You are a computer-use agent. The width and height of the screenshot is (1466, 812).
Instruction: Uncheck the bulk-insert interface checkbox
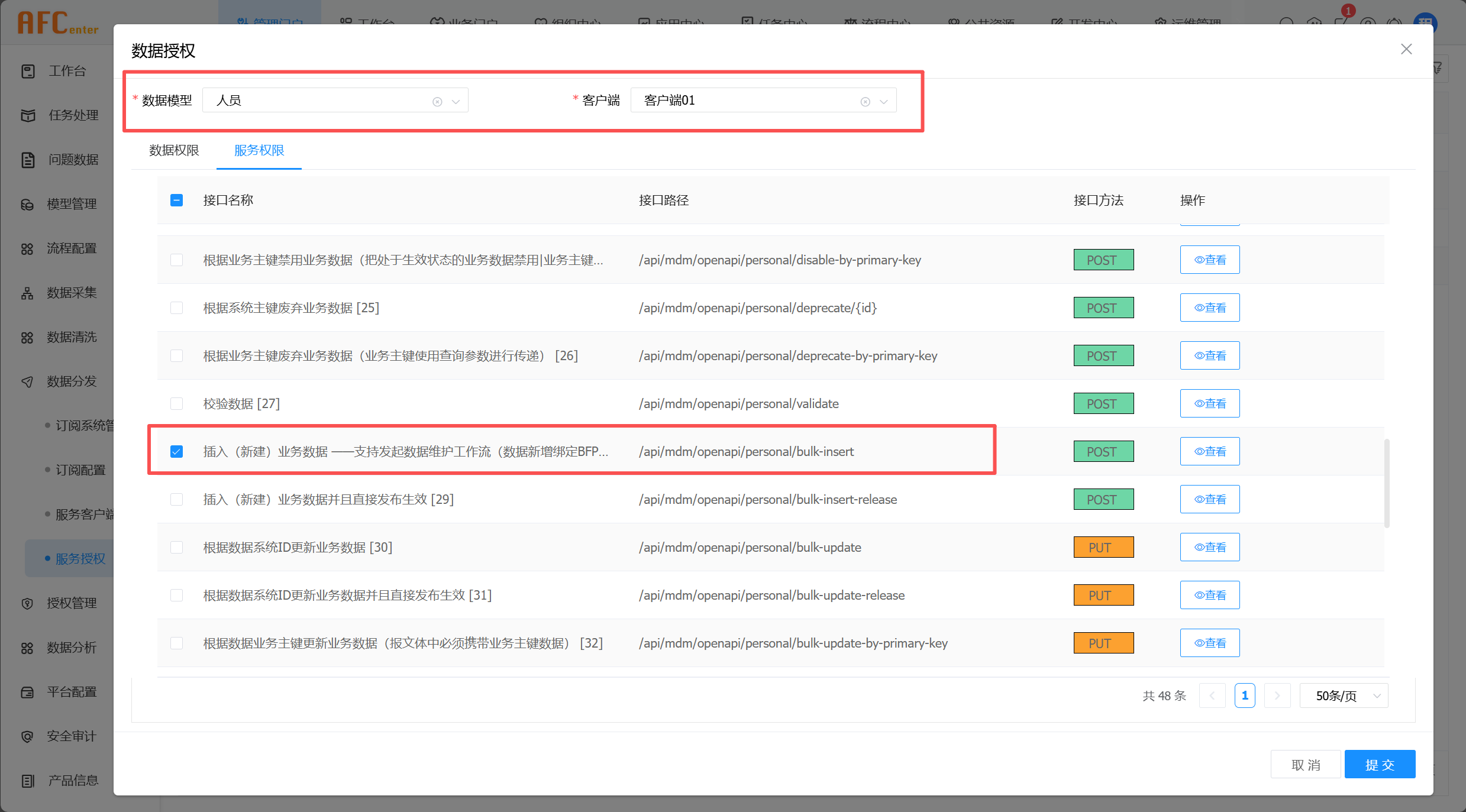[176, 452]
